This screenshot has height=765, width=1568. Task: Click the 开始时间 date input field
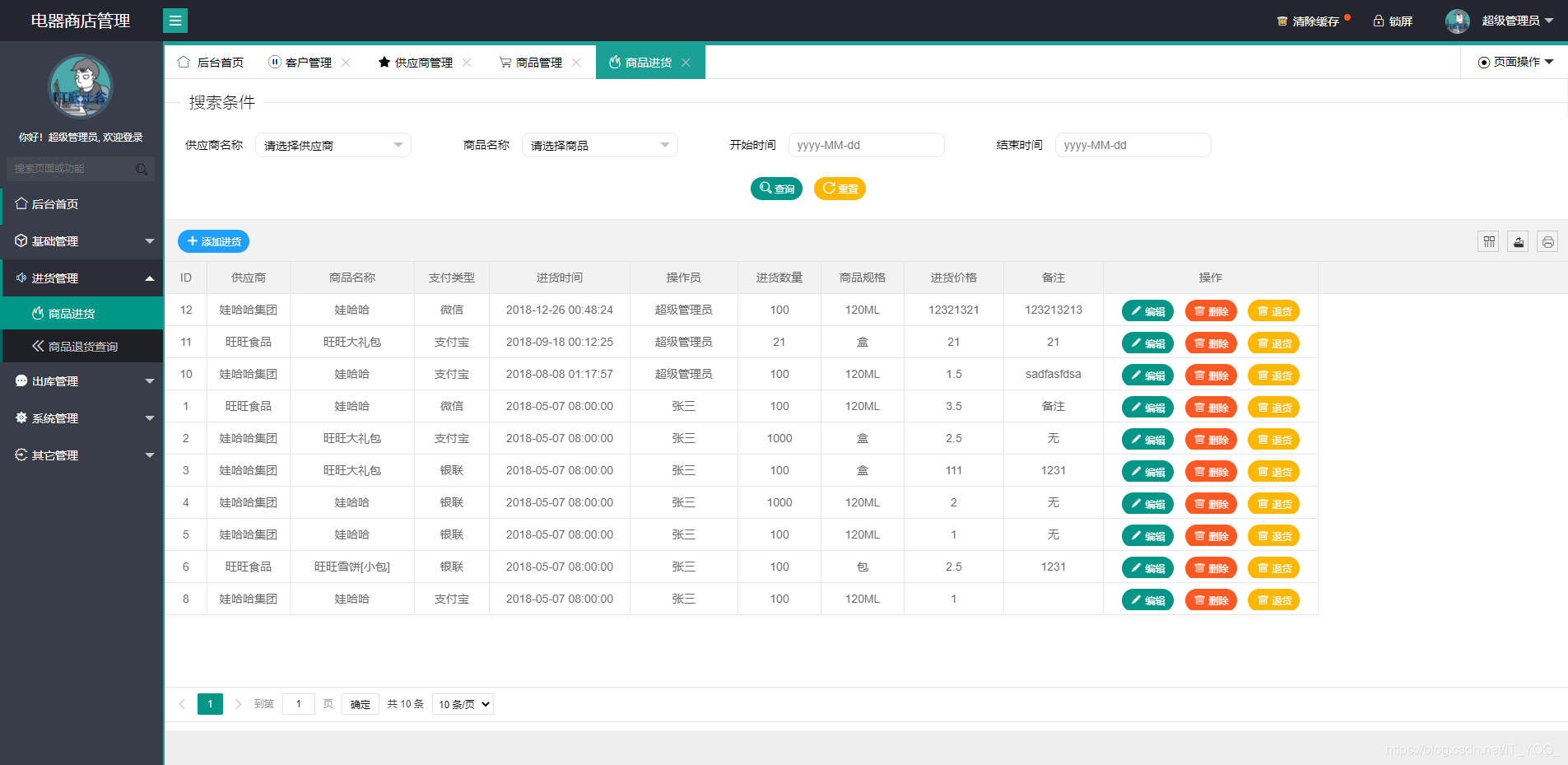tap(866, 144)
